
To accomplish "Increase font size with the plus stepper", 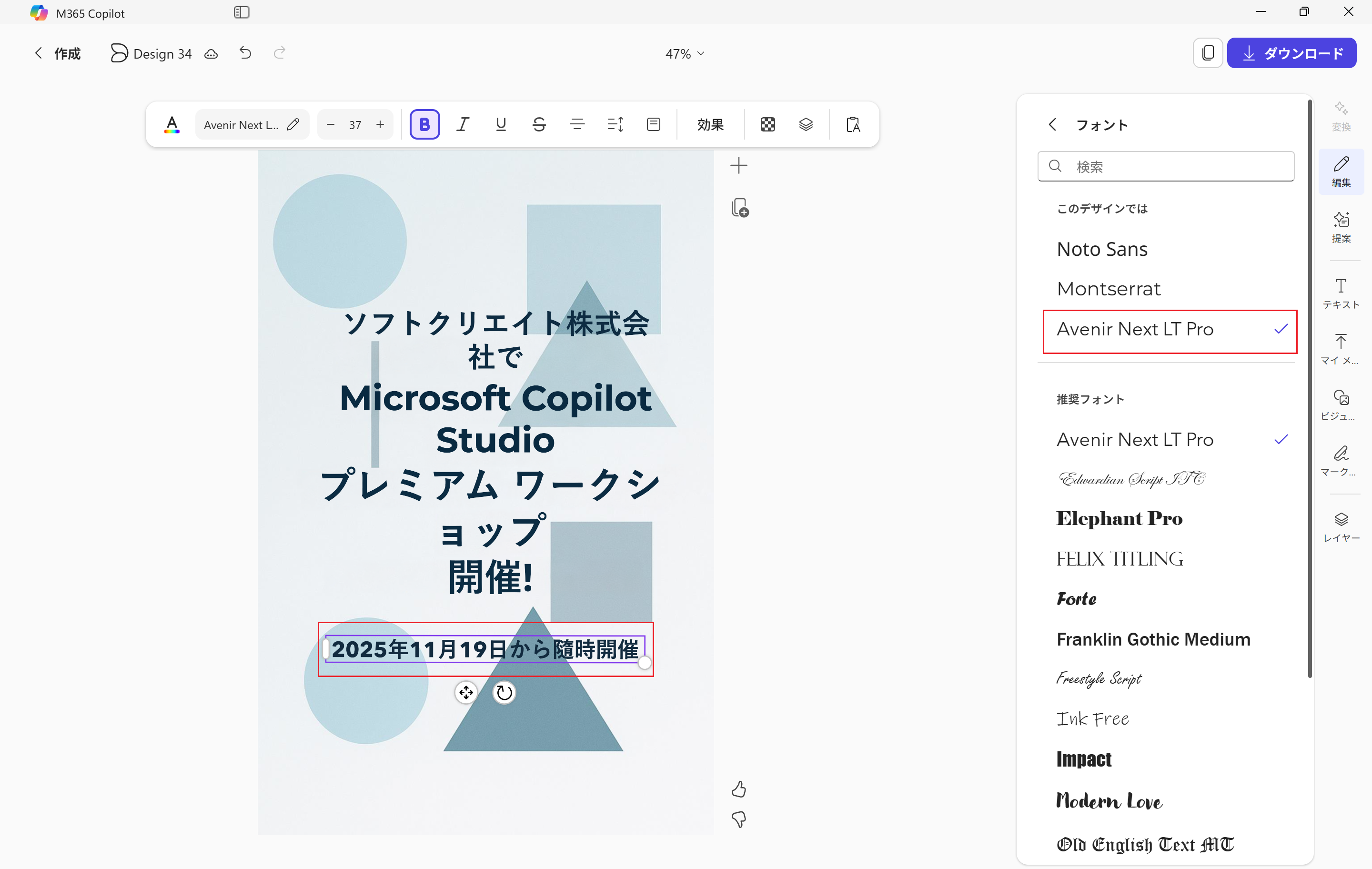I will [380, 124].
